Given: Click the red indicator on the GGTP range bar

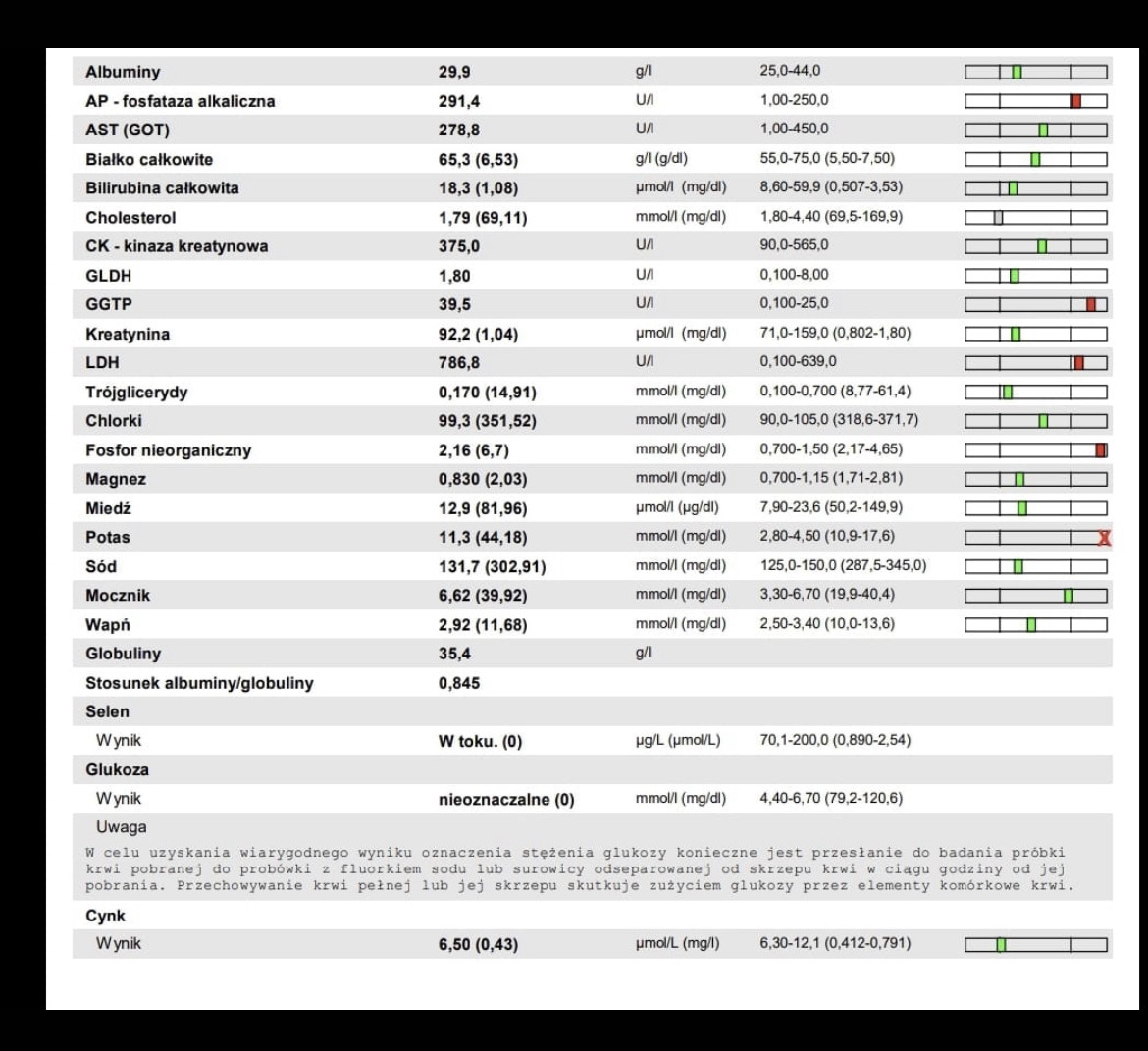Looking at the screenshot, I should [1091, 305].
